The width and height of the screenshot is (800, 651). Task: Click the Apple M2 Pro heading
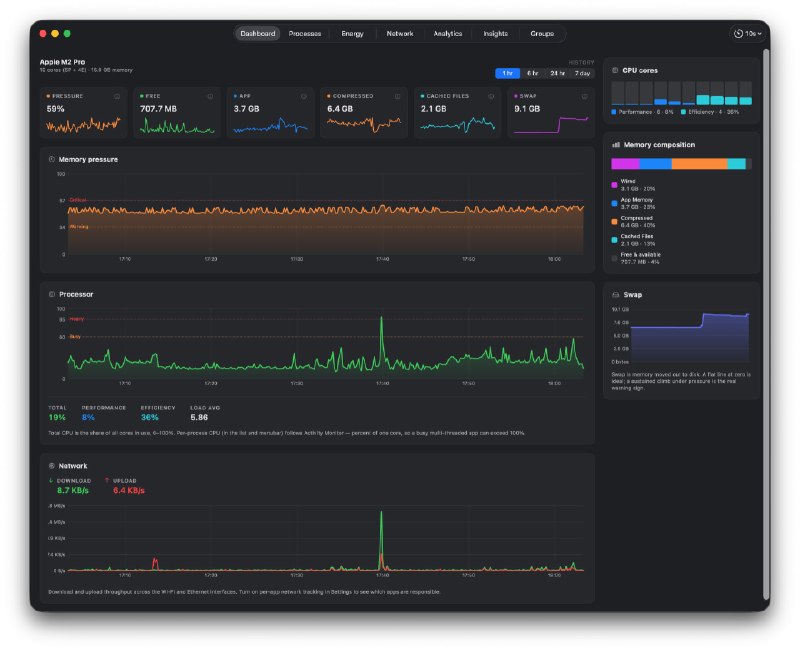click(62, 62)
